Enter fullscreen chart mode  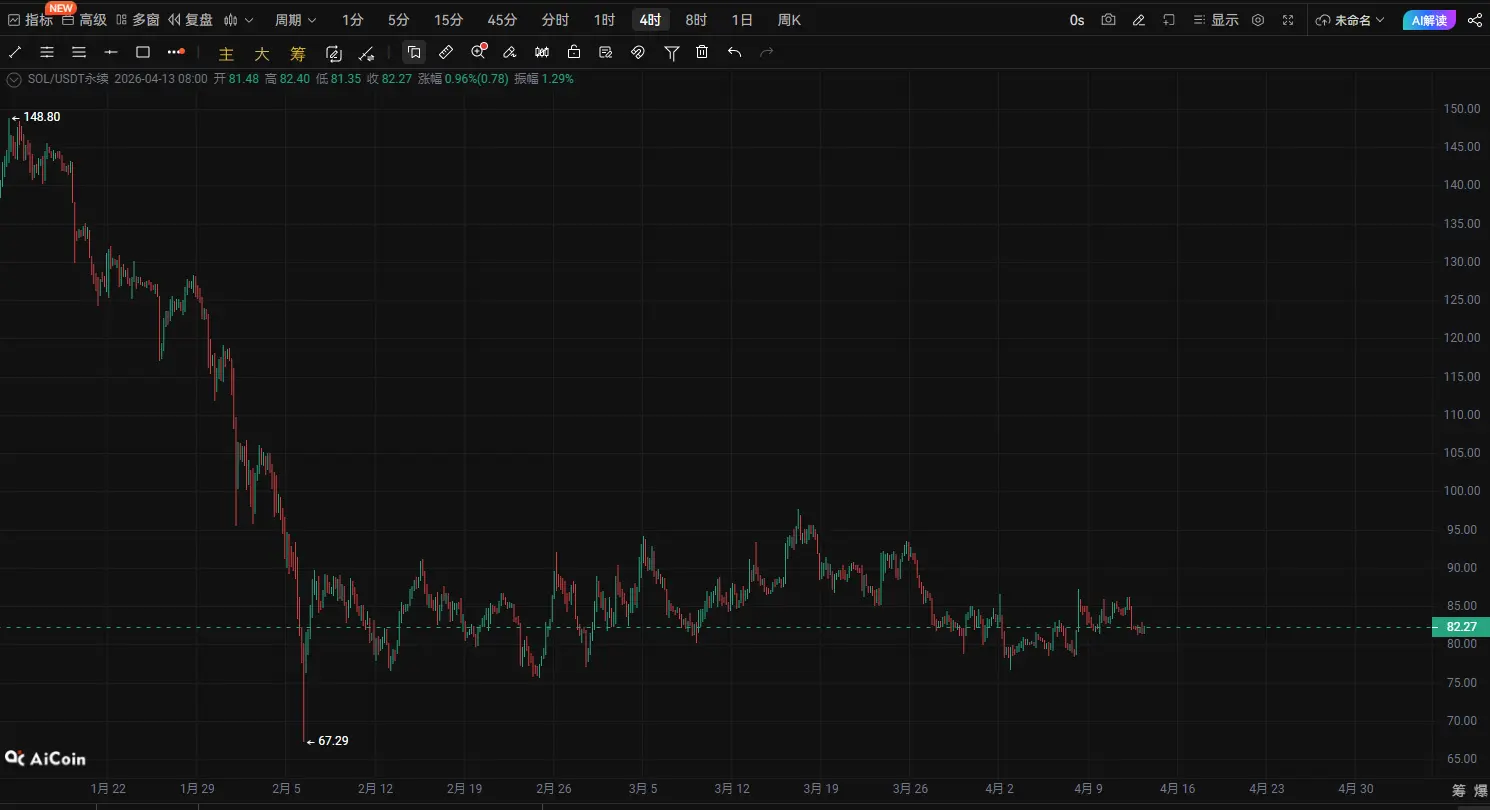pos(1288,20)
